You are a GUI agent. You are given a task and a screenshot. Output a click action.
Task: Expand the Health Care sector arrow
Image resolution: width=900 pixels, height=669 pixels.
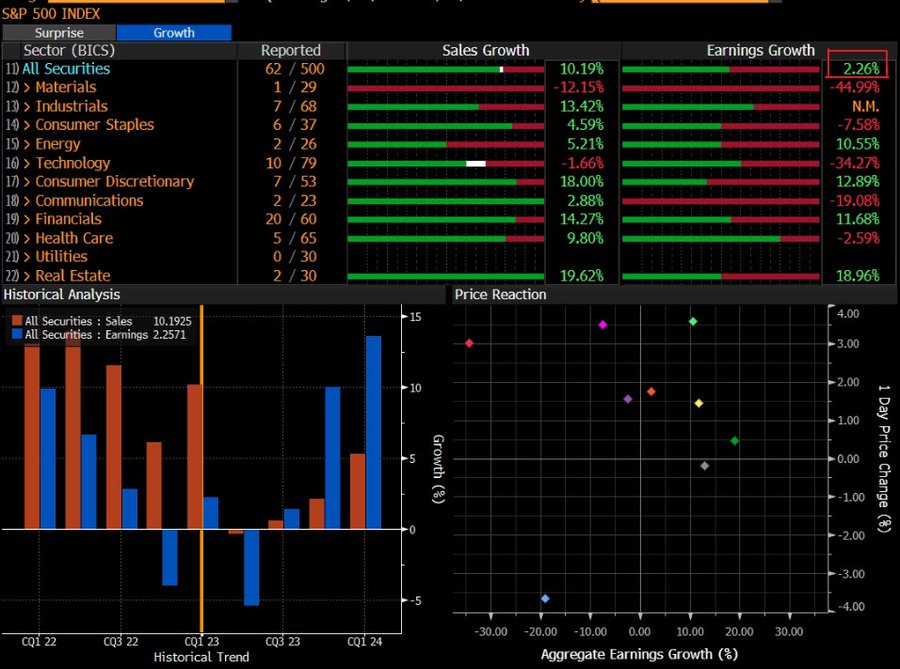pos(27,238)
